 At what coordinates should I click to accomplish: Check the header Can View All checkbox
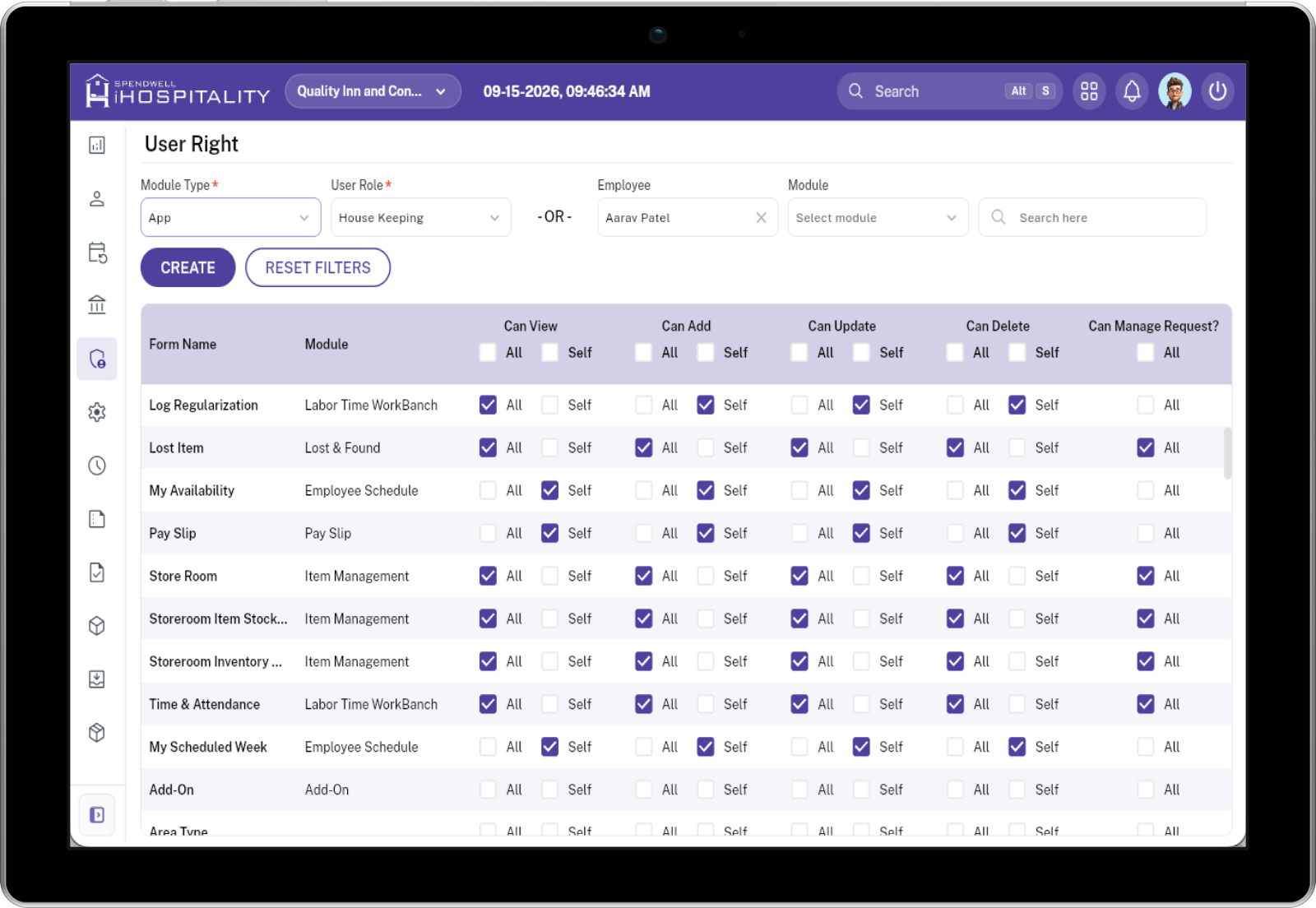point(488,353)
